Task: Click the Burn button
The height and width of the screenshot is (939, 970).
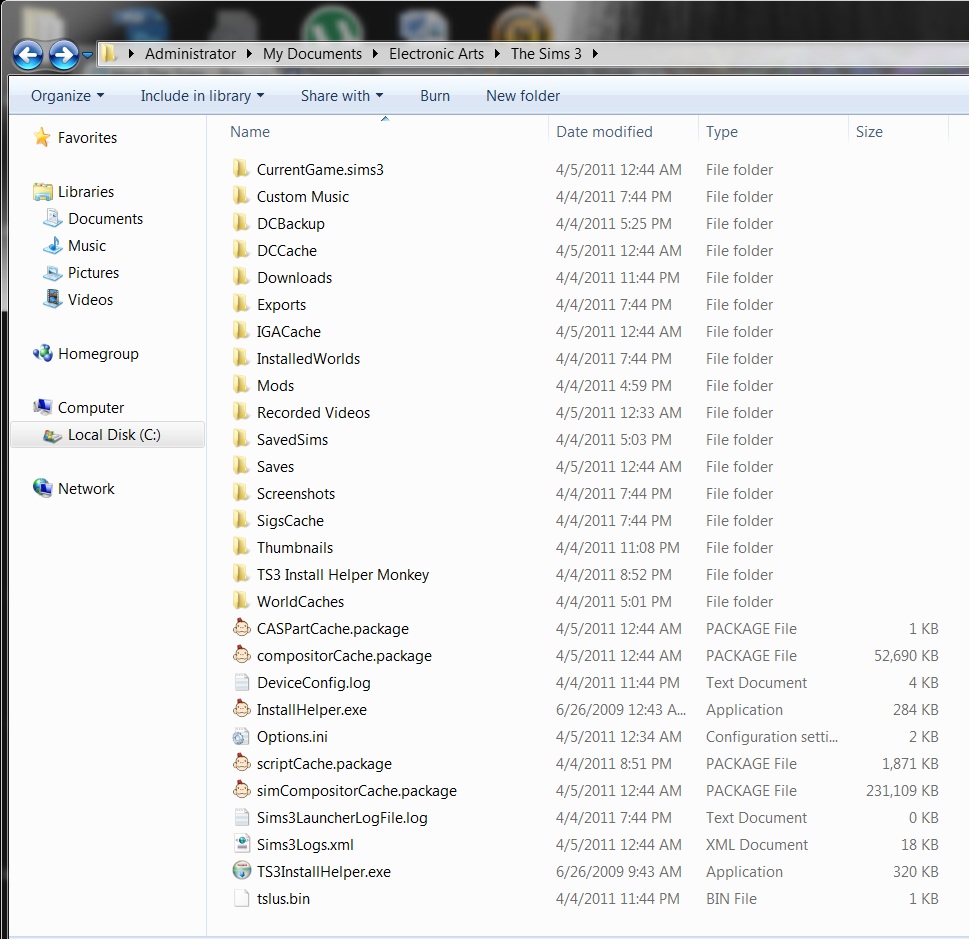Action: 435,96
